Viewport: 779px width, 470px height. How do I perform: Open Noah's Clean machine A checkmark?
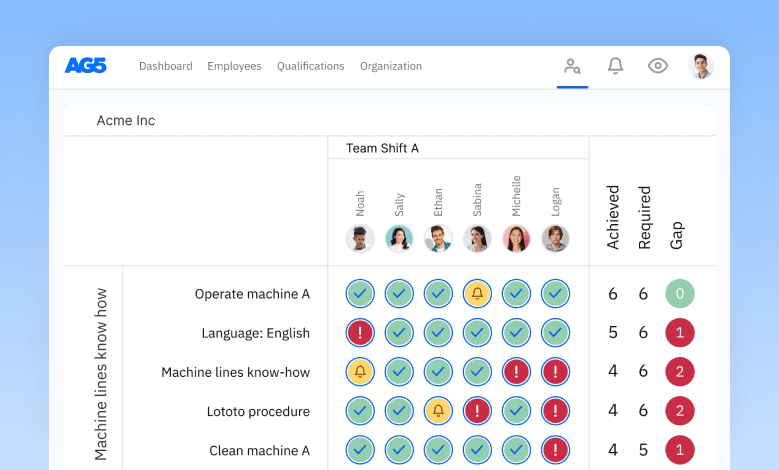click(360, 450)
